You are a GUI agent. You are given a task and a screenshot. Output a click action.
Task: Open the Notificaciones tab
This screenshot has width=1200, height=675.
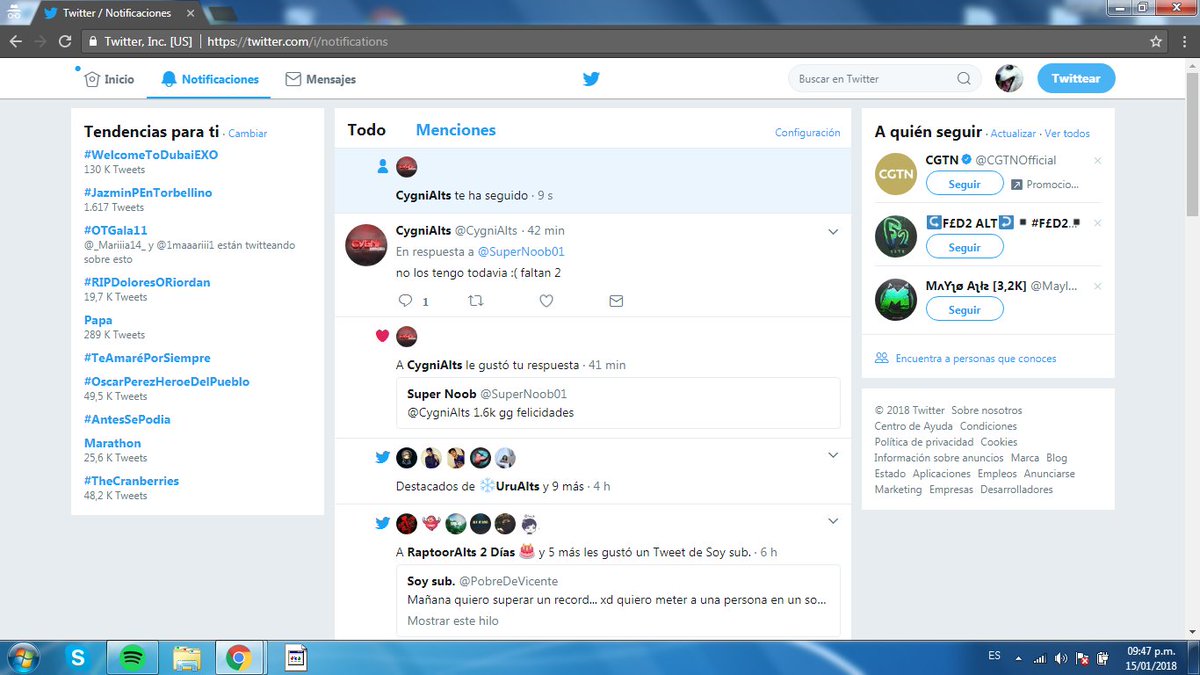point(209,79)
